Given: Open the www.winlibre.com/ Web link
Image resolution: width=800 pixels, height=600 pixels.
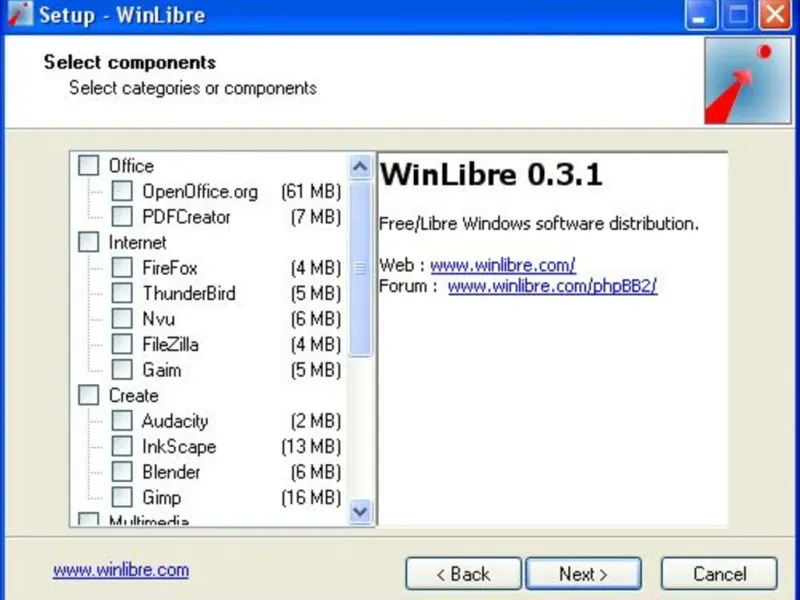Looking at the screenshot, I should click(503, 265).
